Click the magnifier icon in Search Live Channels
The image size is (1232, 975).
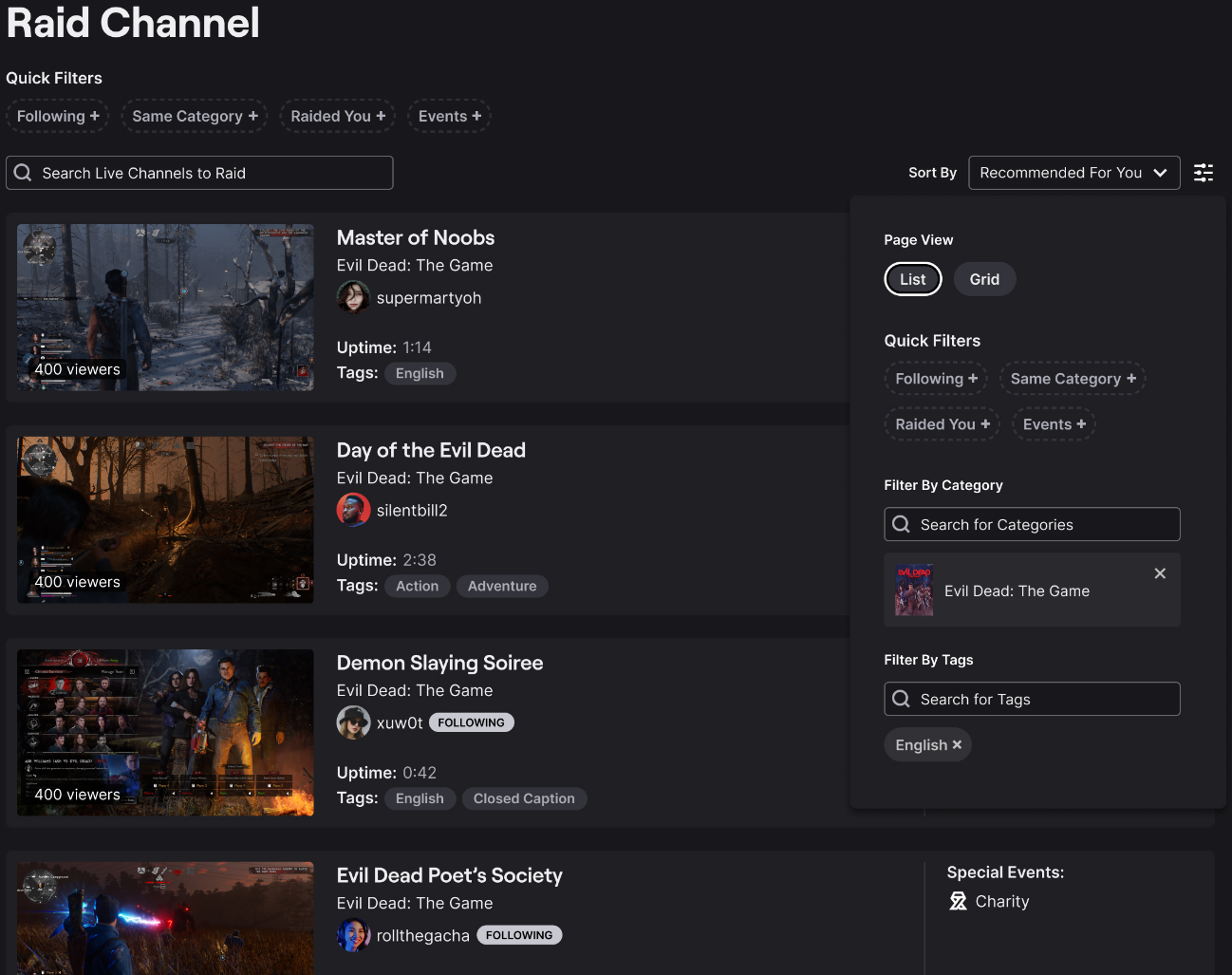click(x=23, y=173)
